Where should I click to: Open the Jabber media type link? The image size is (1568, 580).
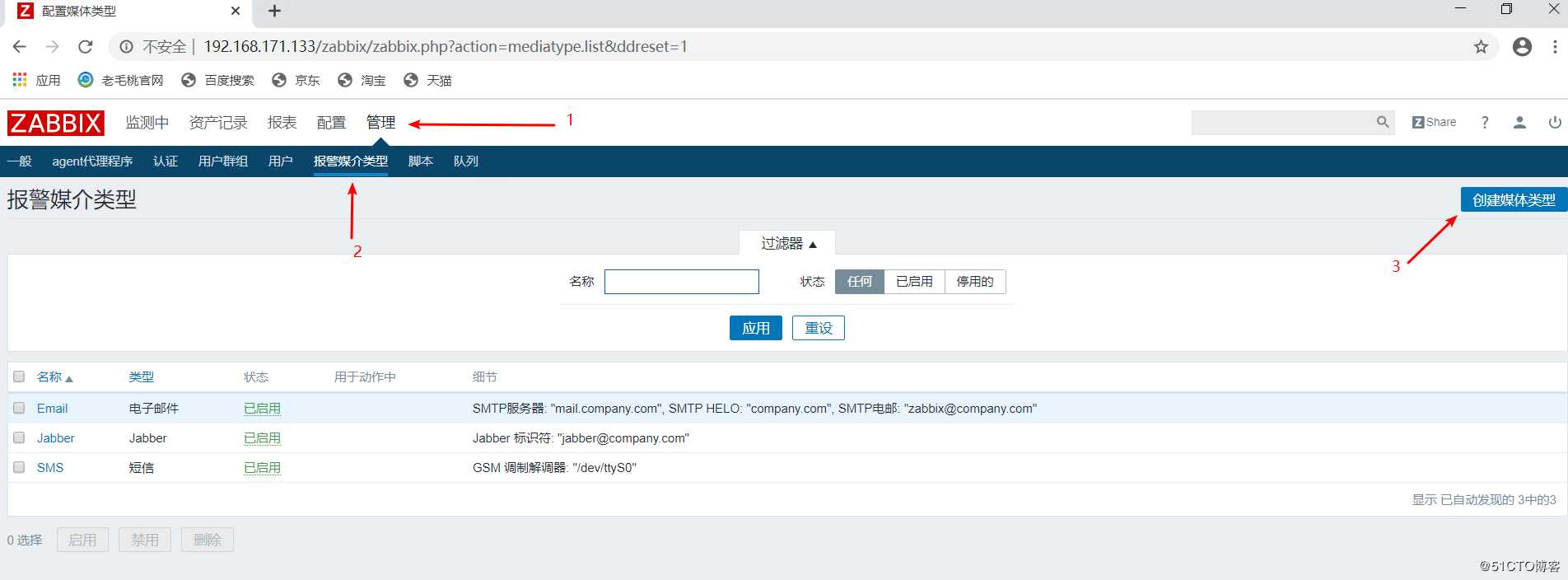55,438
